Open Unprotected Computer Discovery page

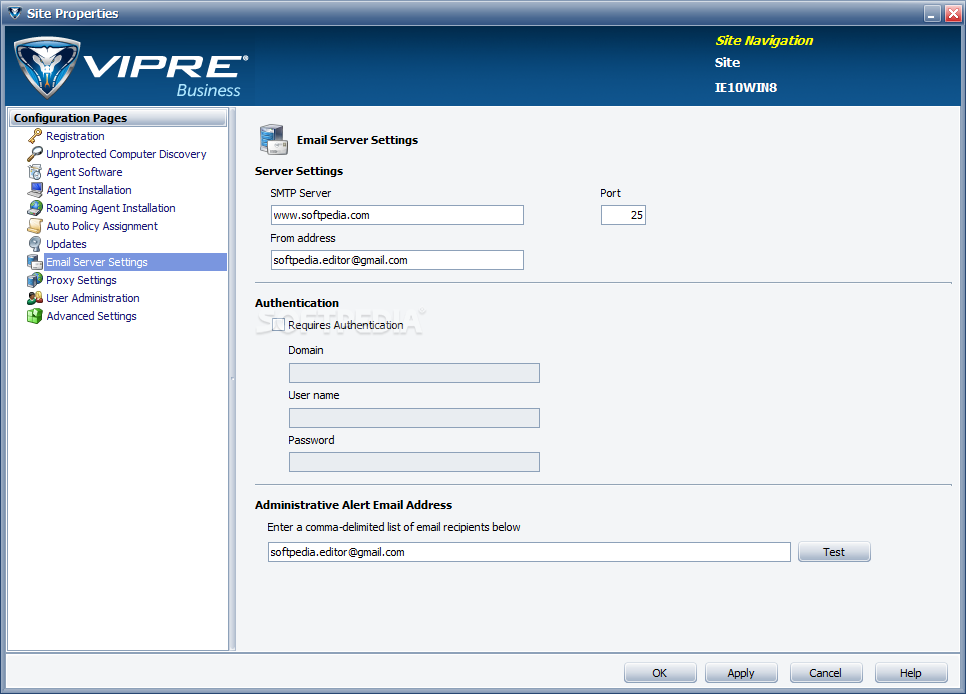coord(126,154)
